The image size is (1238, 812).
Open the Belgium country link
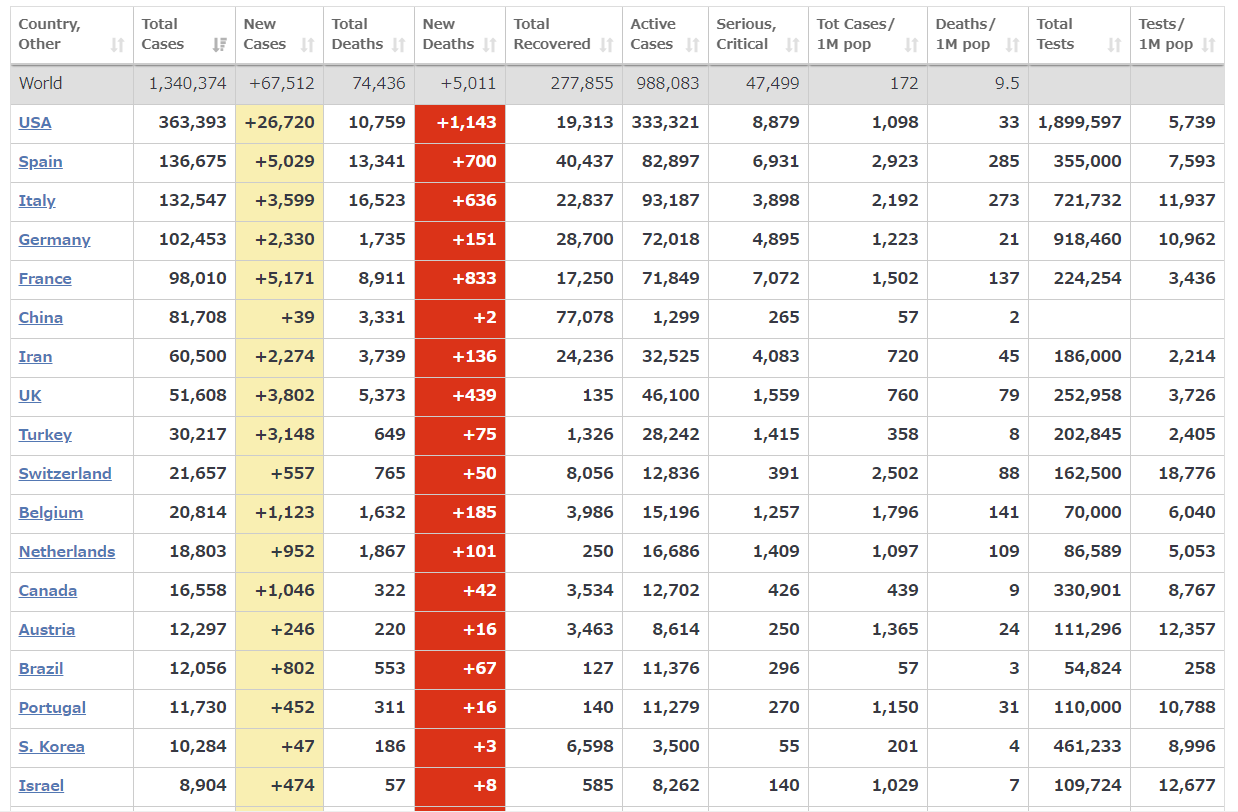click(x=51, y=513)
